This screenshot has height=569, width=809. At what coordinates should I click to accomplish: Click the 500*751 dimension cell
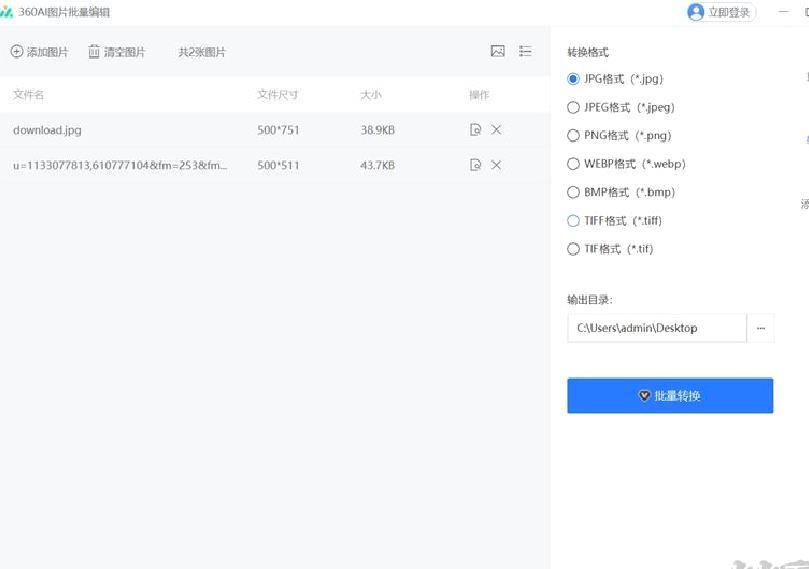(x=278, y=130)
